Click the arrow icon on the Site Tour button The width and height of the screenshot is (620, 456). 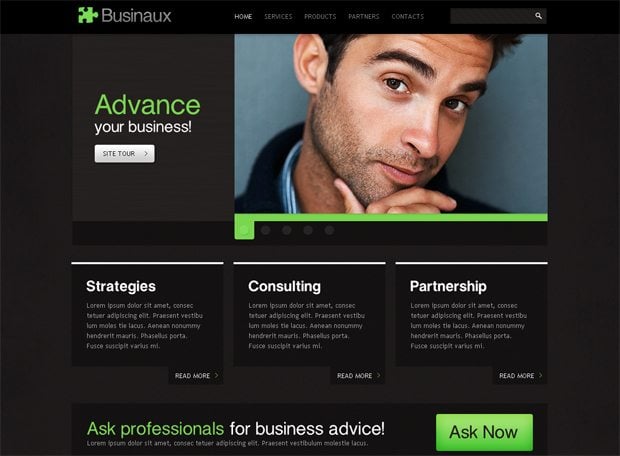click(x=146, y=153)
